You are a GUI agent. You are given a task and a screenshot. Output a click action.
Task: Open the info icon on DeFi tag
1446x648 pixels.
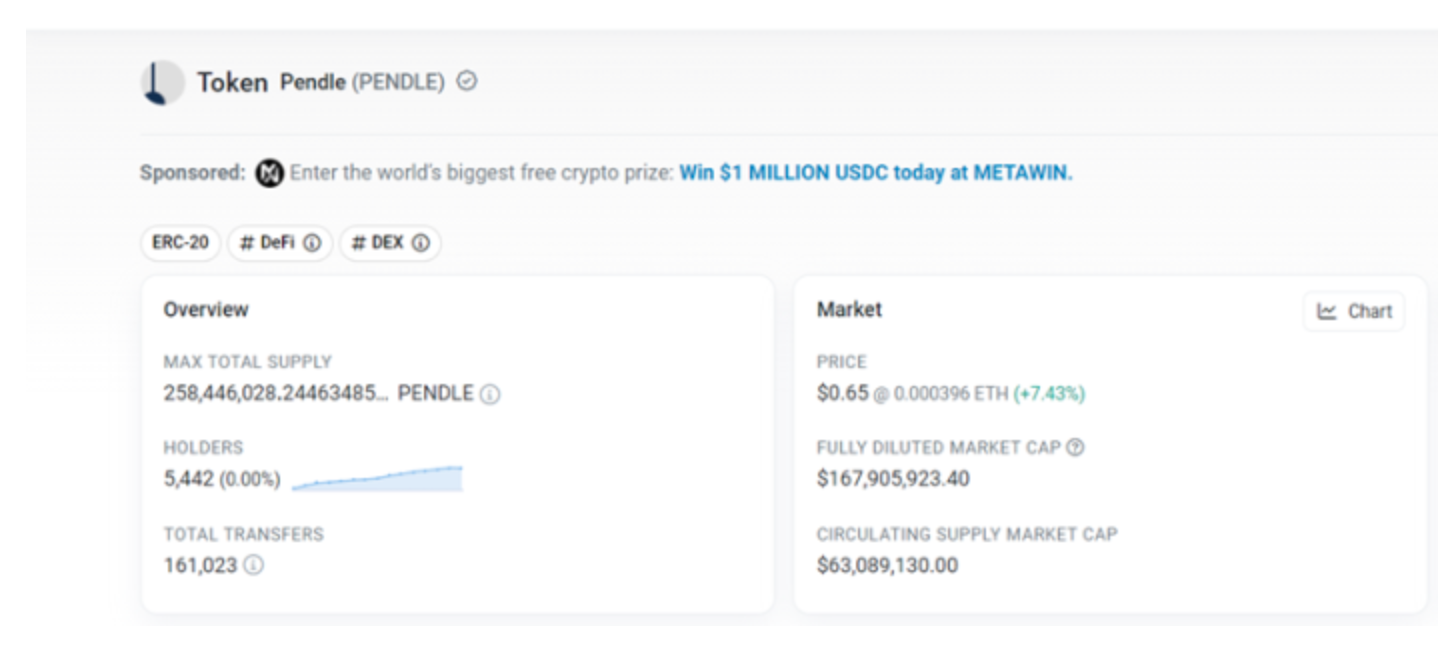(x=312, y=243)
